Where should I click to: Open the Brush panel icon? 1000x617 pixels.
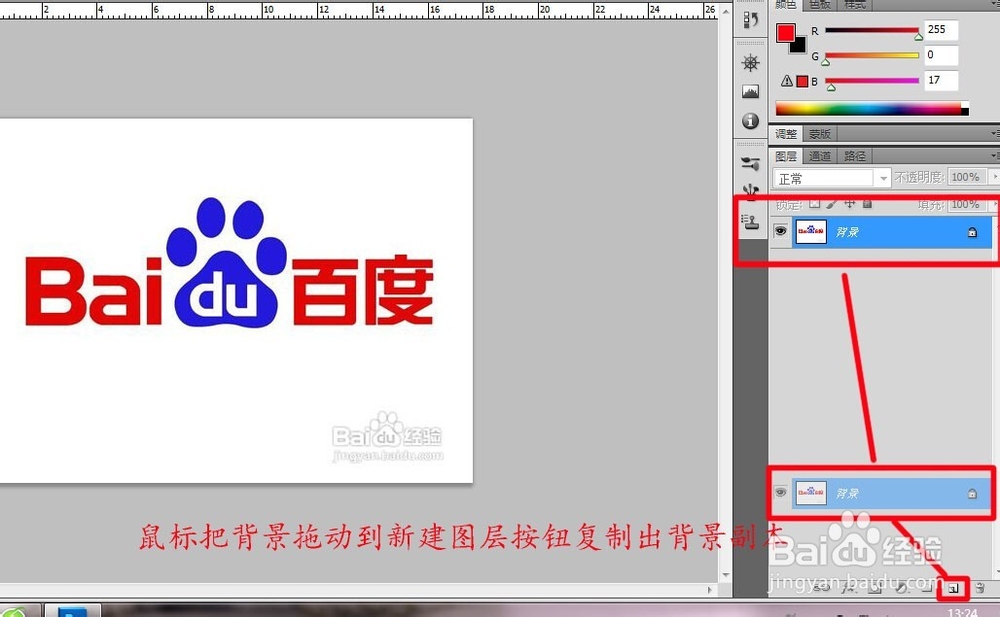point(751,191)
